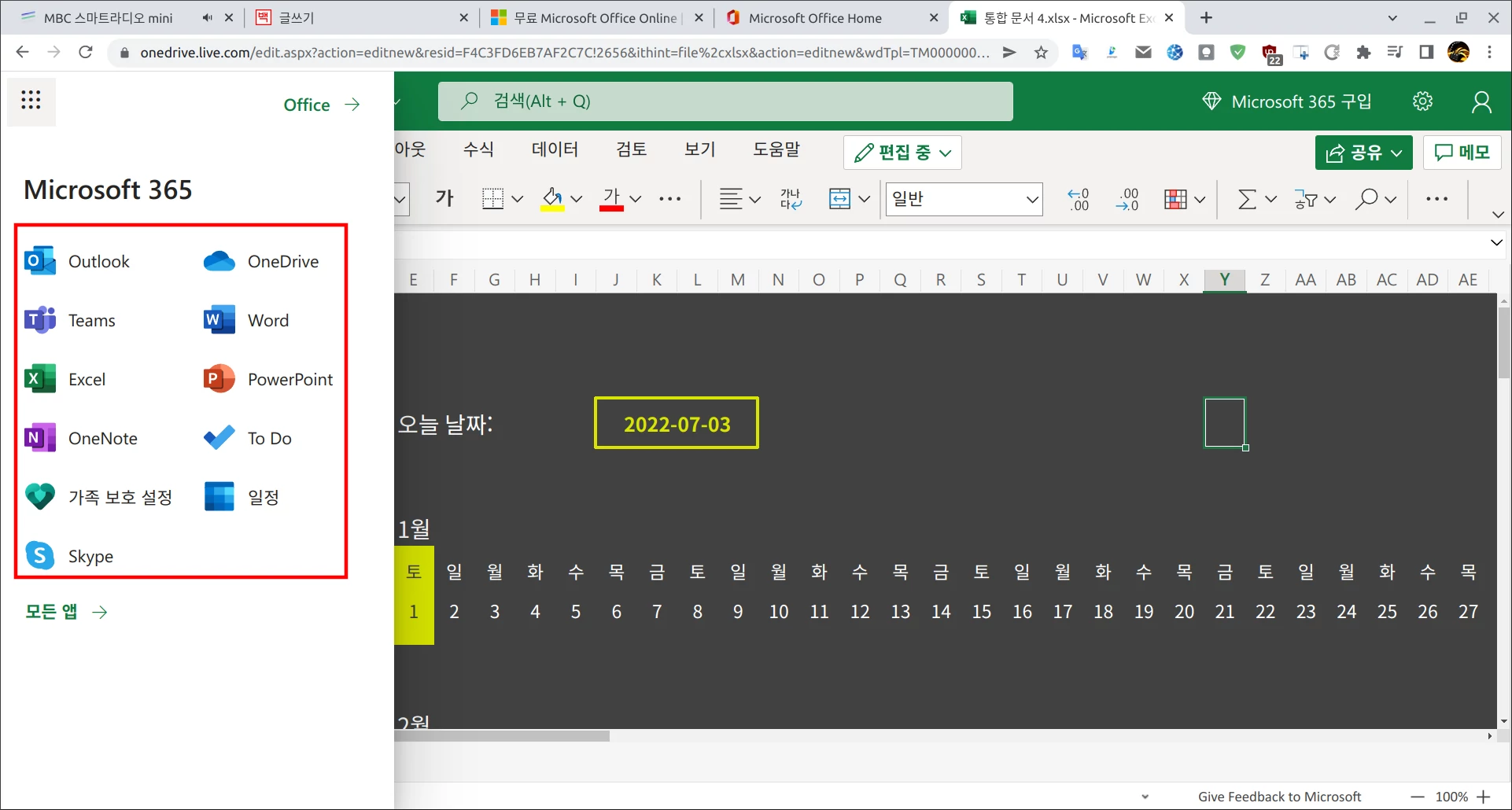Open the 검토 ribbon tab
The height and width of the screenshot is (810, 1512).
coord(631,149)
